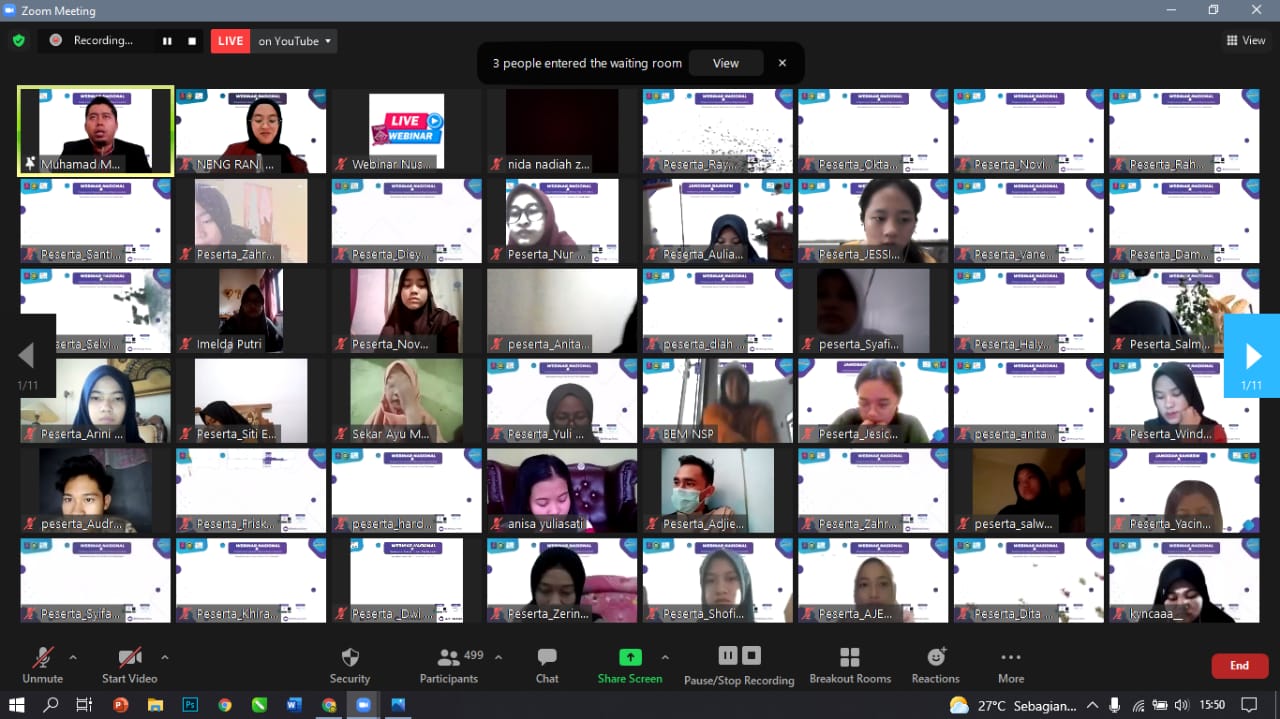The image size is (1280, 719).
Task: Expand audio options arrow beside Unmute
Action: (73, 657)
